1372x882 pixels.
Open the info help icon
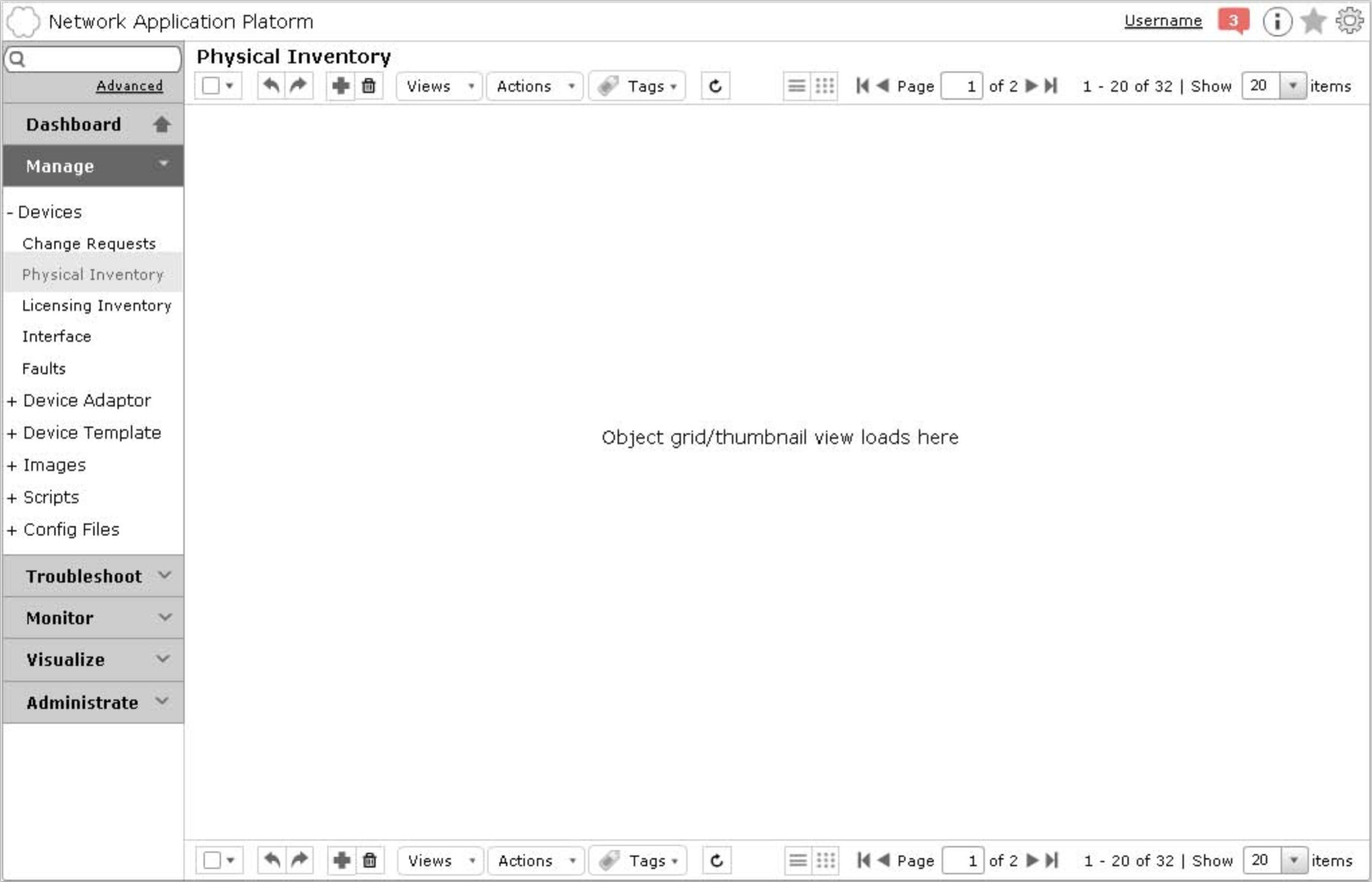1278,22
